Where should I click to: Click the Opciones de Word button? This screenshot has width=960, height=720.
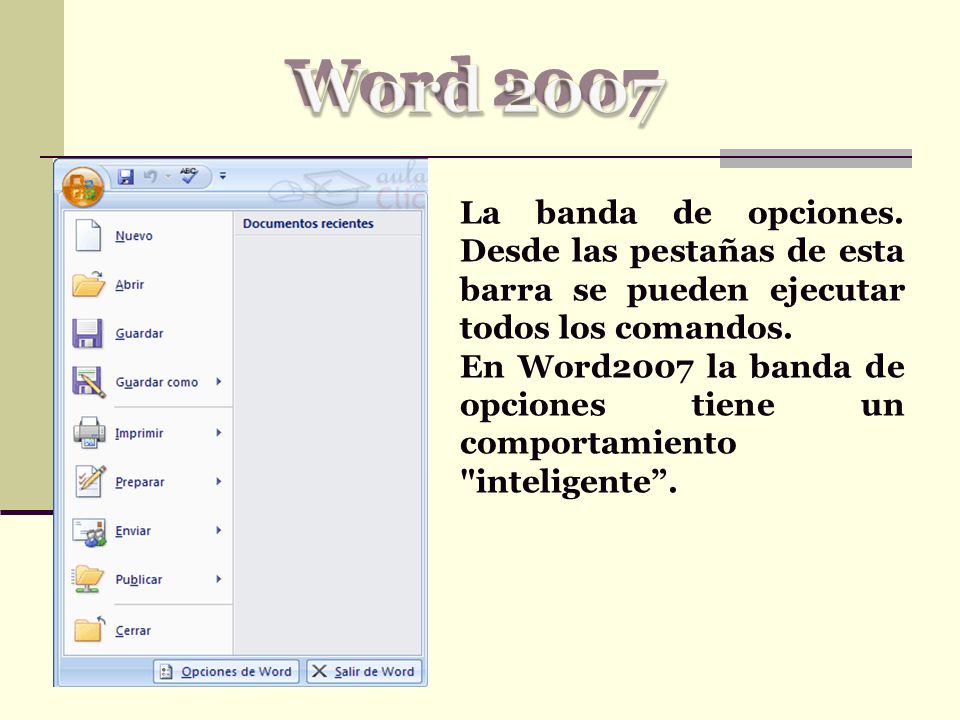click(227, 672)
